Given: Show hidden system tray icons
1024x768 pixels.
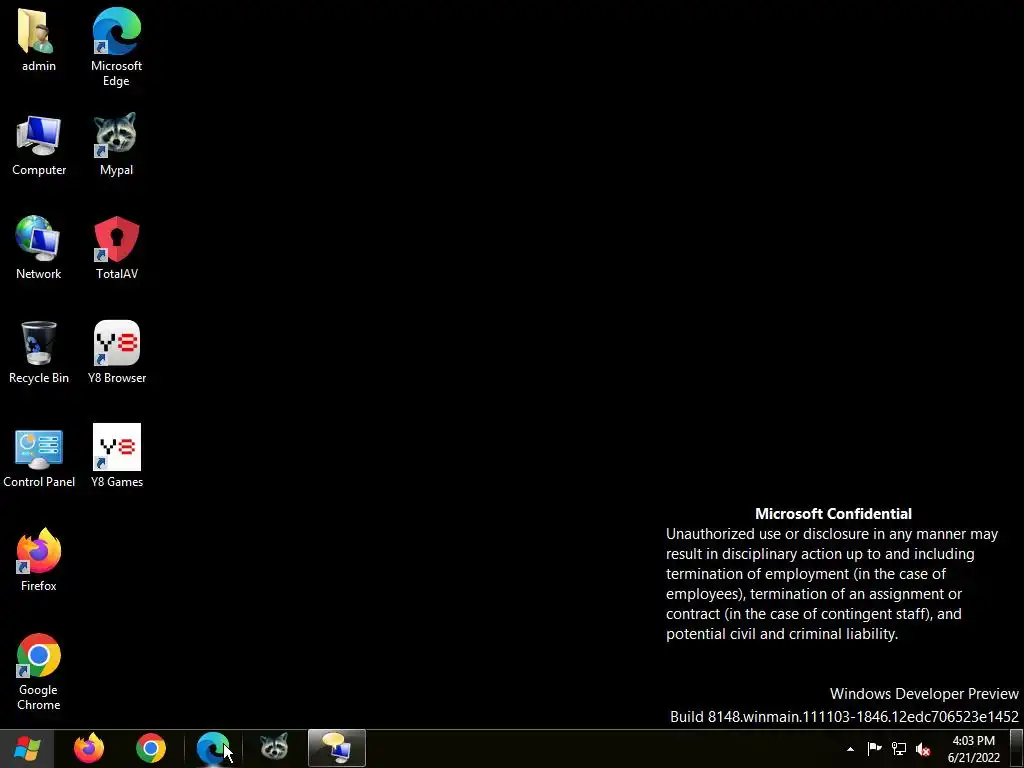Looking at the screenshot, I should coord(850,749).
